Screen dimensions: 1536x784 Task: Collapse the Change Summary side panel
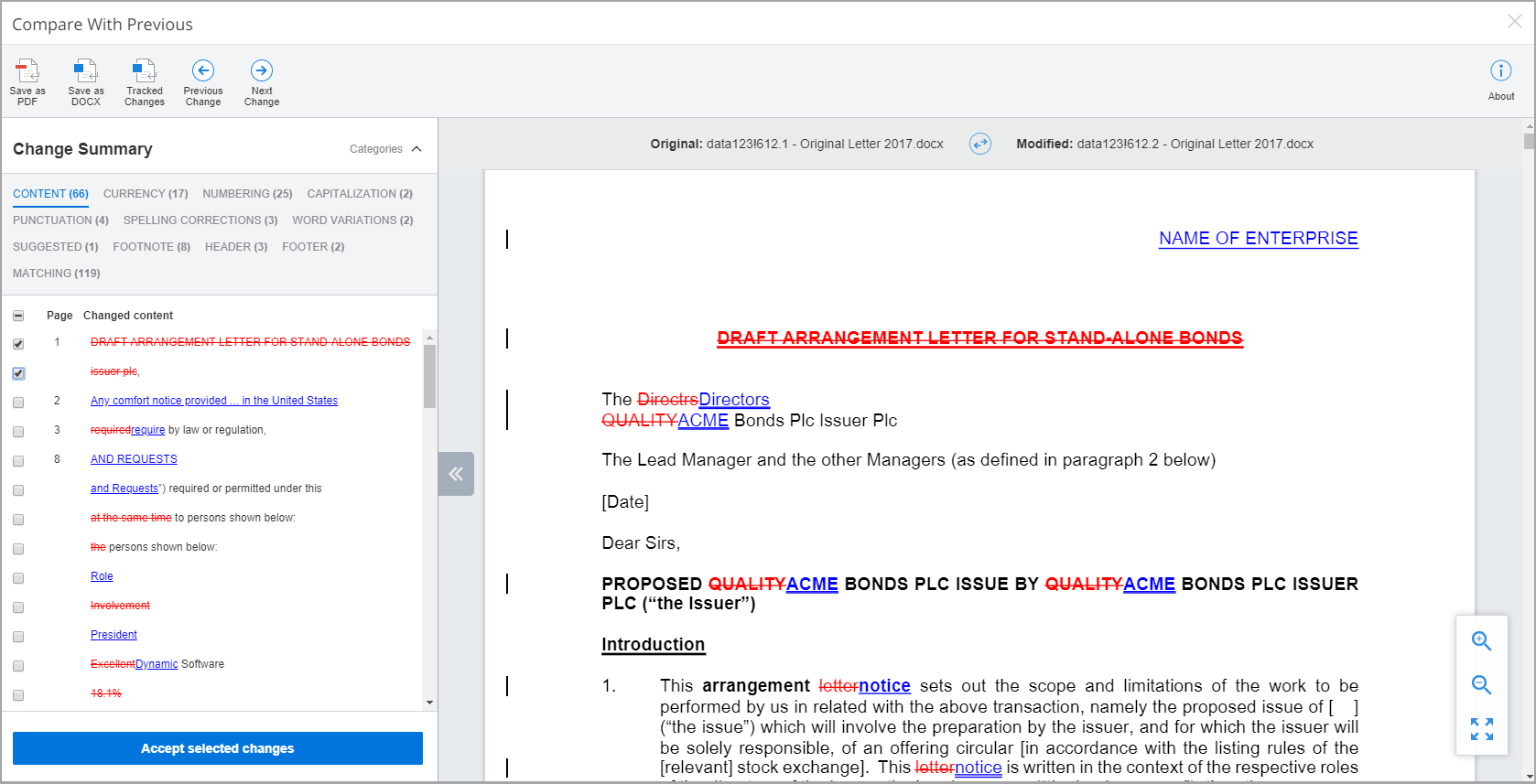[456, 474]
